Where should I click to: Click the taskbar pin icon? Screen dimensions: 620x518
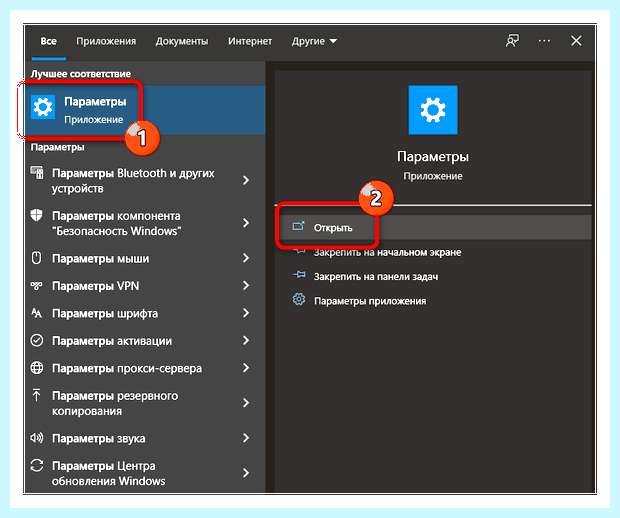pos(299,275)
